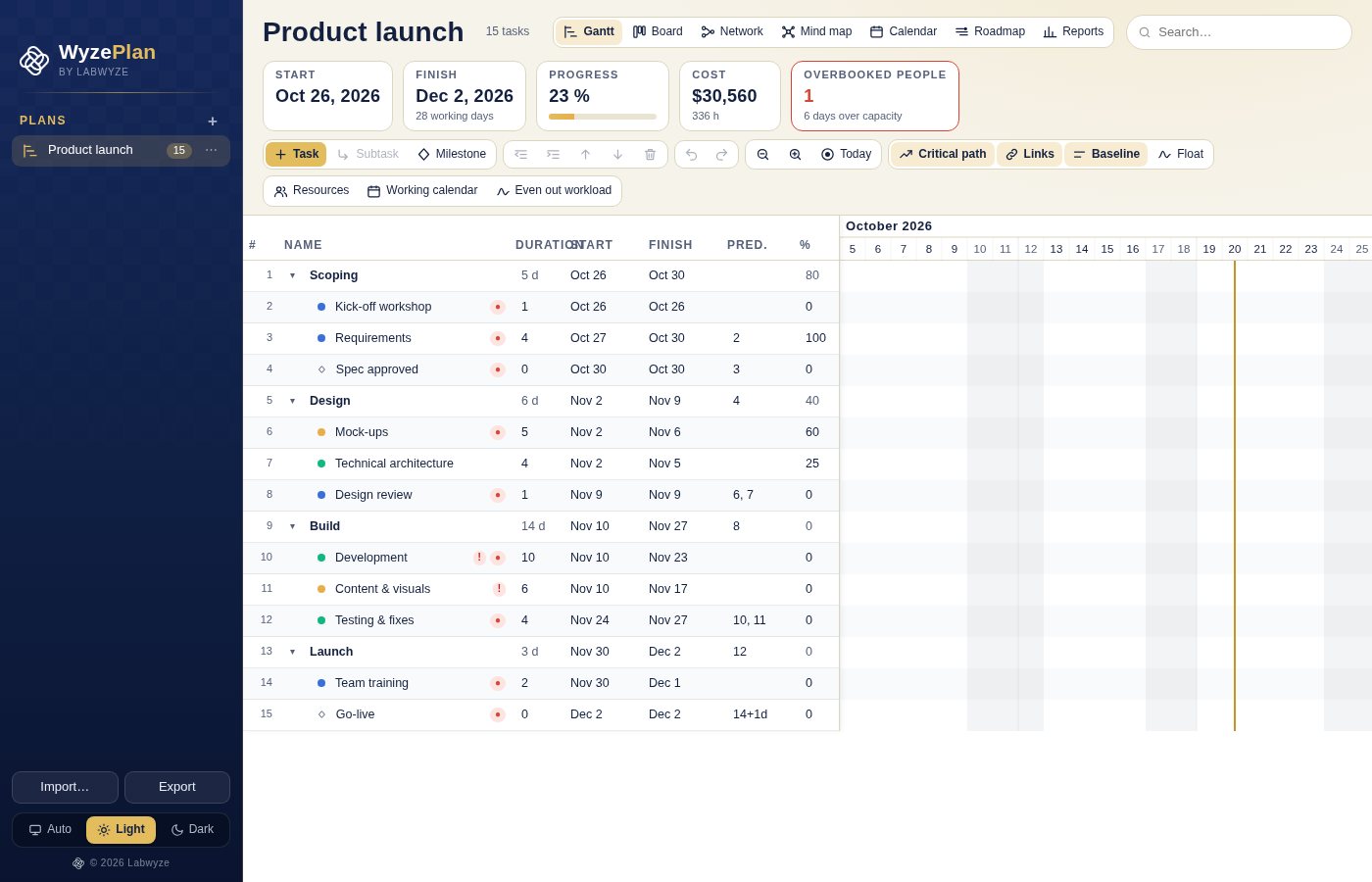
Task: Jump to Today on the timeline
Action: tap(846, 154)
